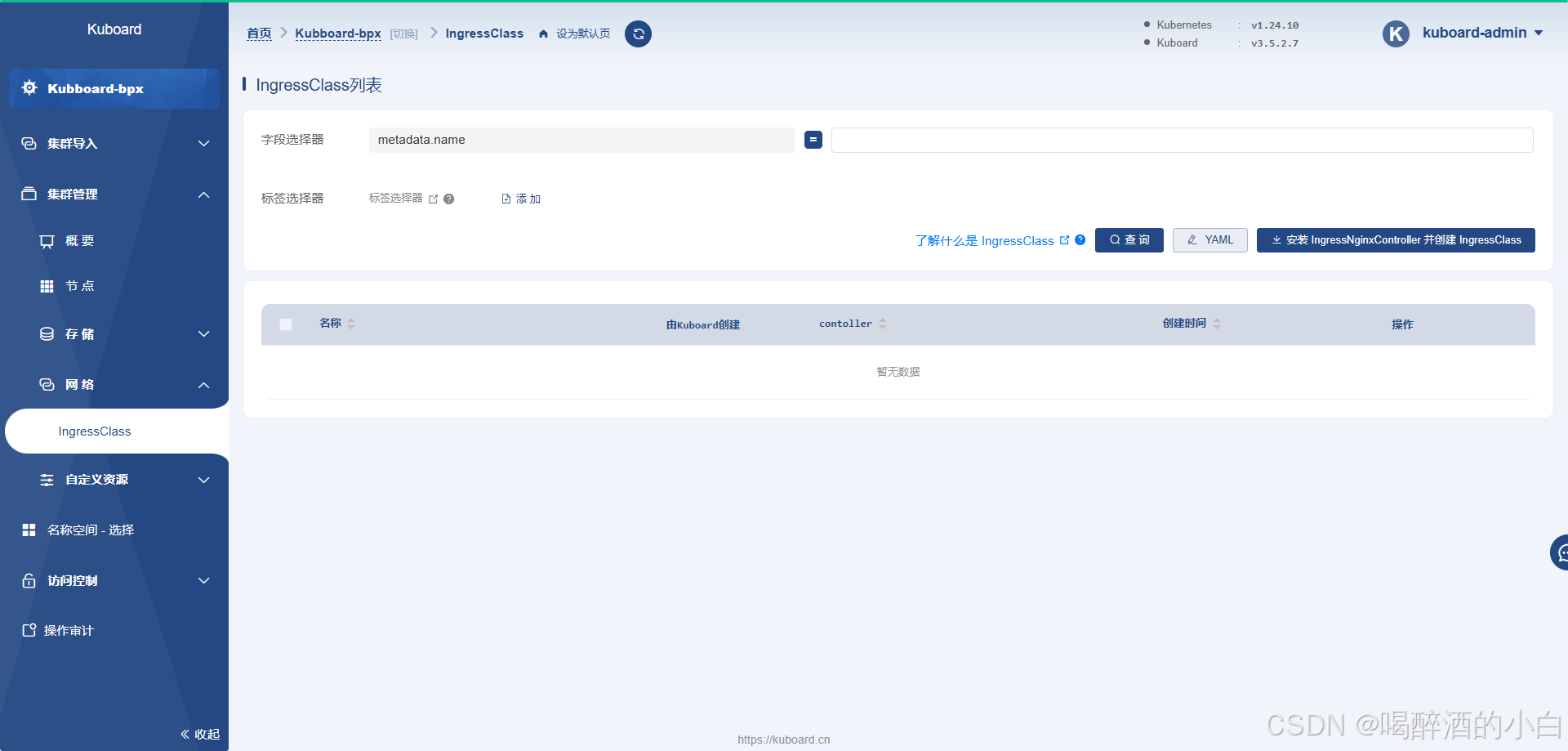Click the 查询 search button

coord(1129,240)
